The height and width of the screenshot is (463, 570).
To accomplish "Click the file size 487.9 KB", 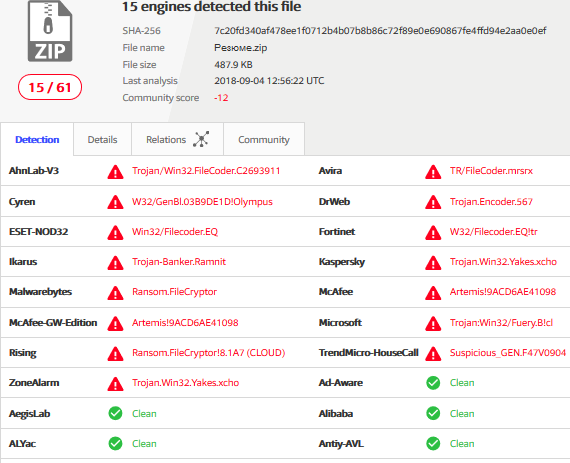I will click(233, 65).
